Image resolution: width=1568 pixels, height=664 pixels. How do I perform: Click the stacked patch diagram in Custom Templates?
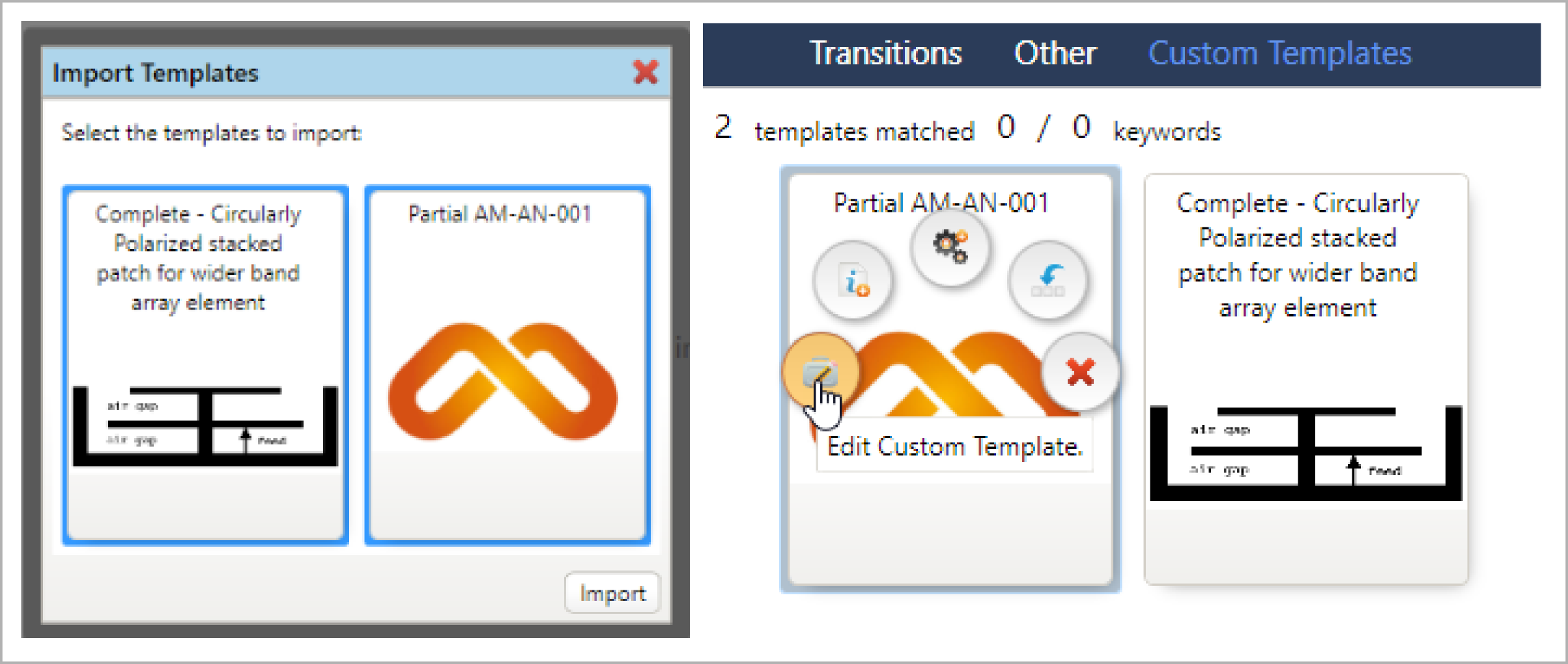[x=1306, y=454]
